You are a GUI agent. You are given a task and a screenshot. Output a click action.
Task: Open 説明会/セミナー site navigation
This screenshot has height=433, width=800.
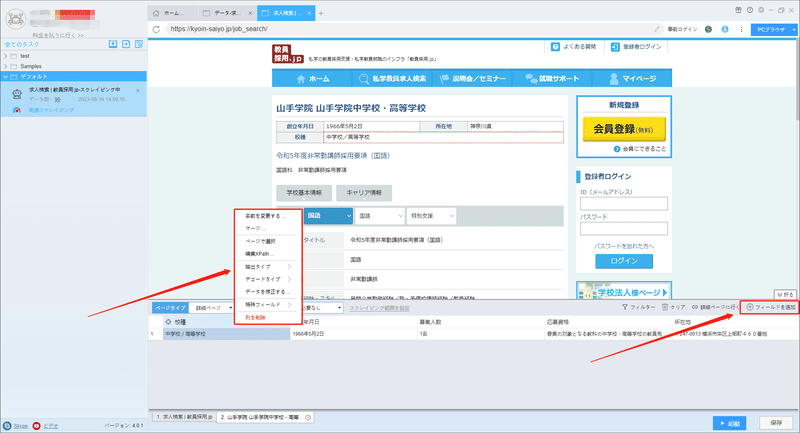tap(473, 79)
